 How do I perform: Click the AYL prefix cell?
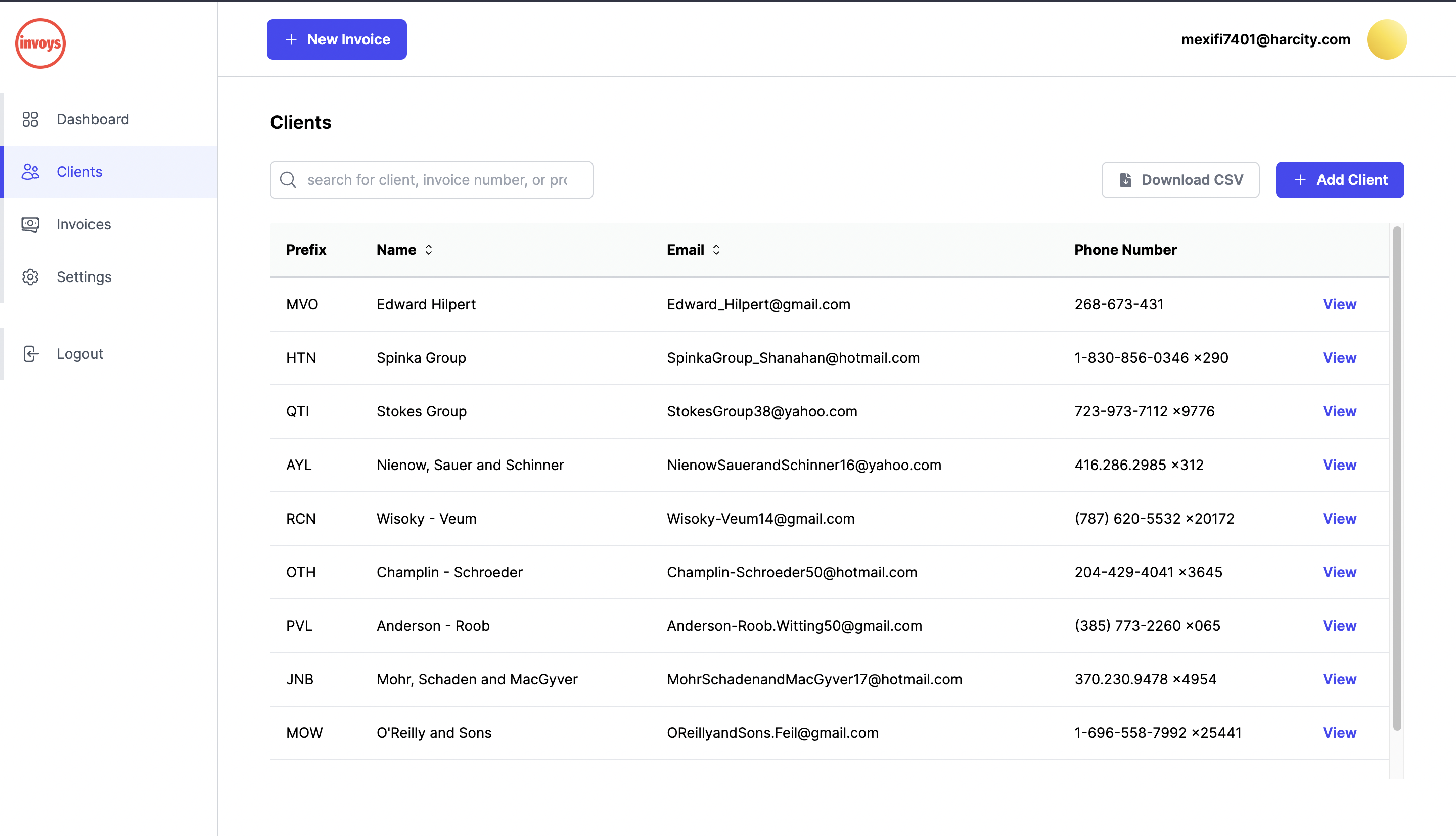[x=299, y=465]
